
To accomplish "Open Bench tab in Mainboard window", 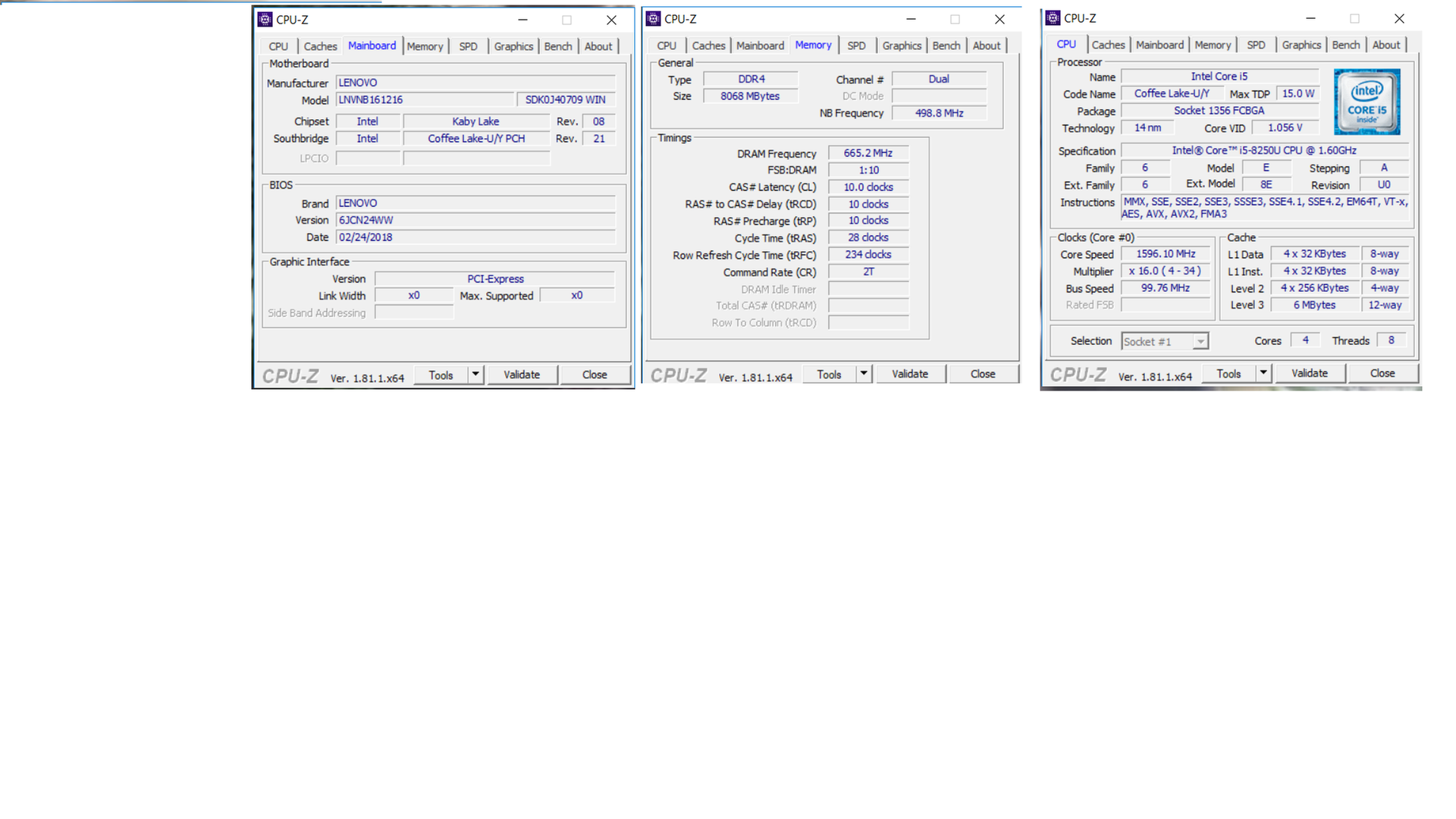I will [558, 46].
